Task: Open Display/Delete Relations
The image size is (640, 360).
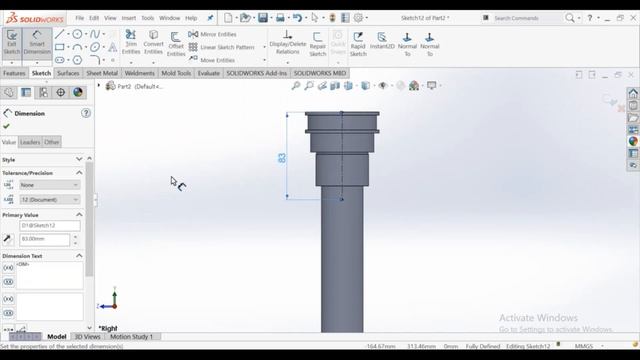Action: point(287,42)
